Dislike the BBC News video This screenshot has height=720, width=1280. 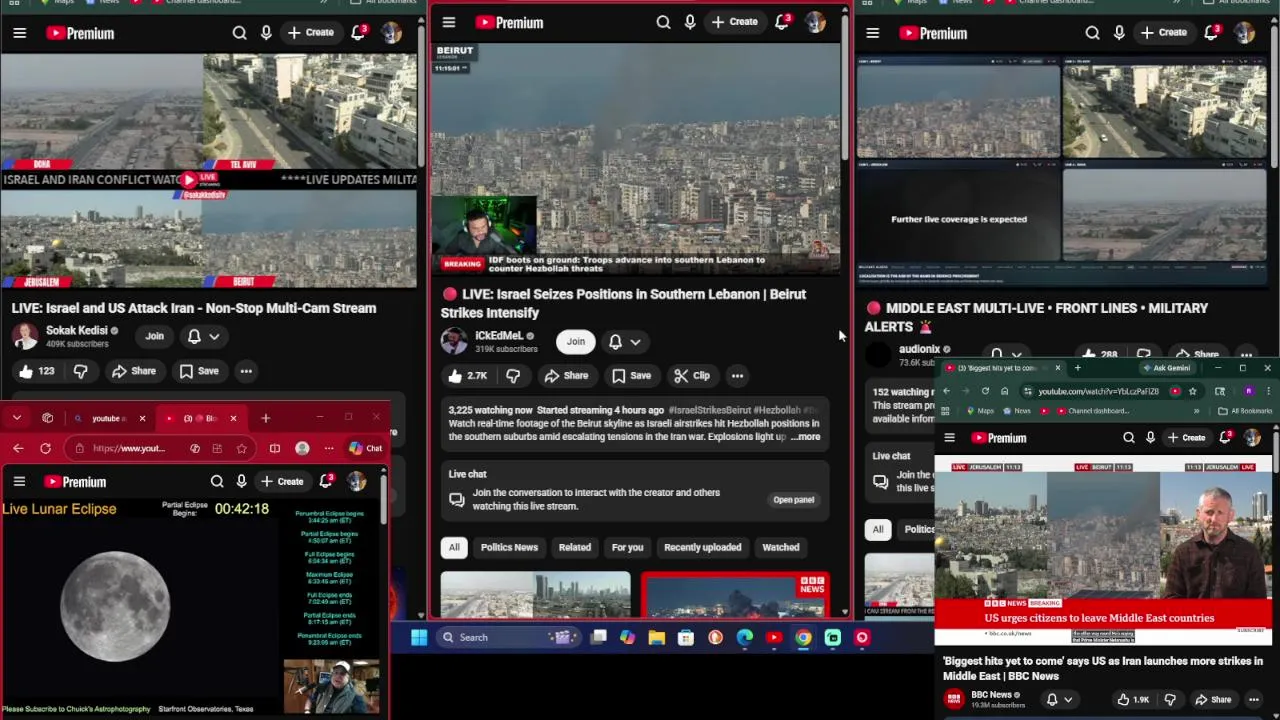(1170, 699)
